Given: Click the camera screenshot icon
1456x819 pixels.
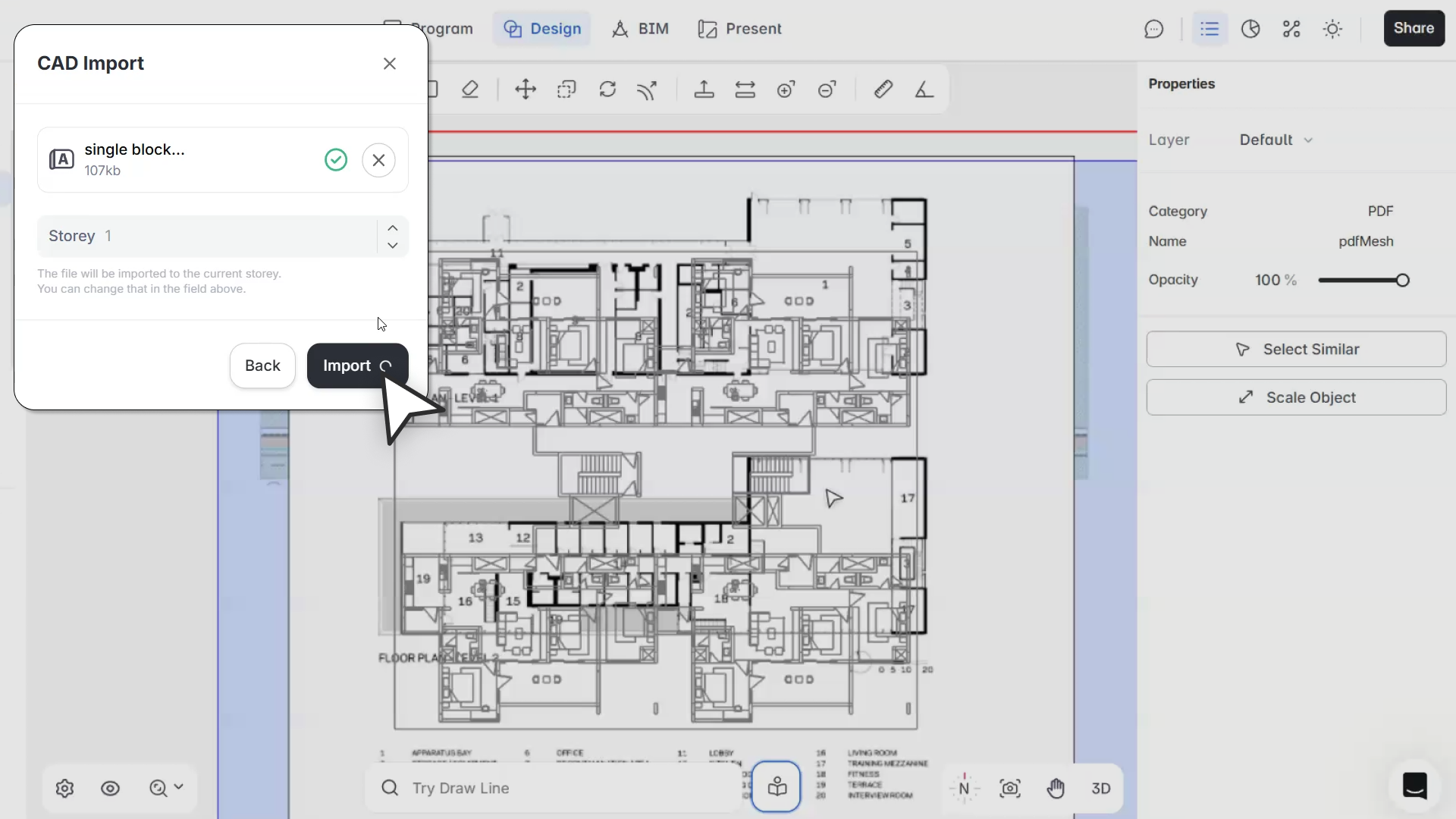Looking at the screenshot, I should (1010, 789).
